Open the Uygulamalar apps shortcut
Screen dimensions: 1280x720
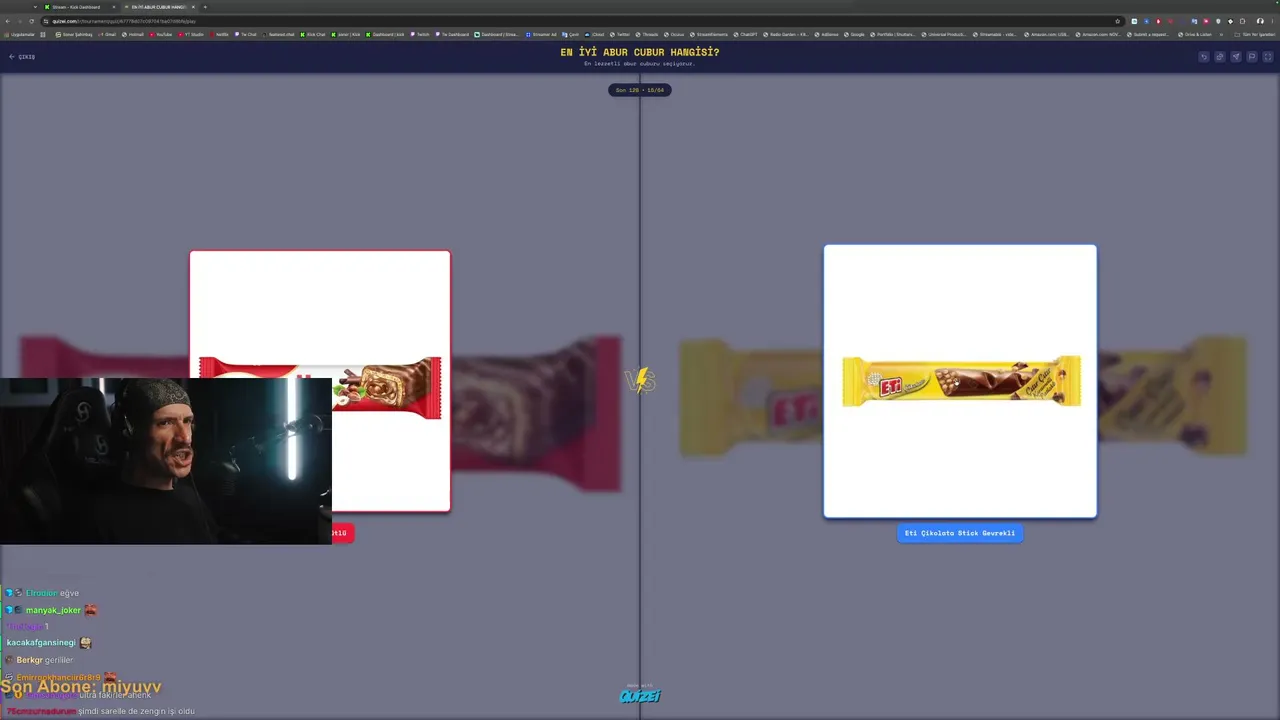point(19,34)
